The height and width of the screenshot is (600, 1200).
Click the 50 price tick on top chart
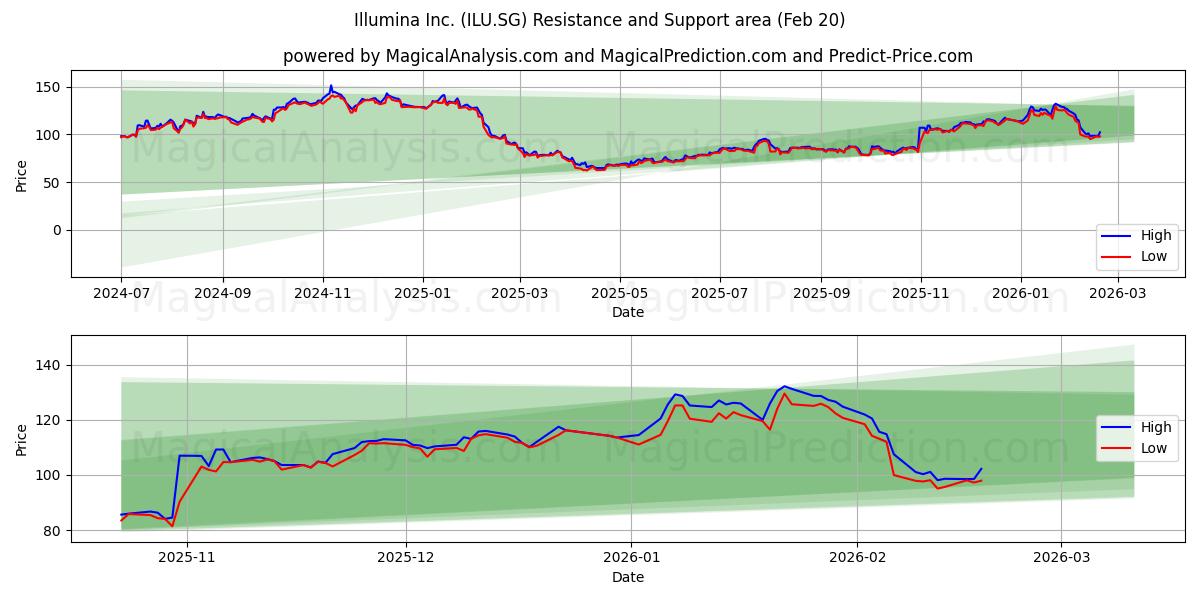point(54,183)
